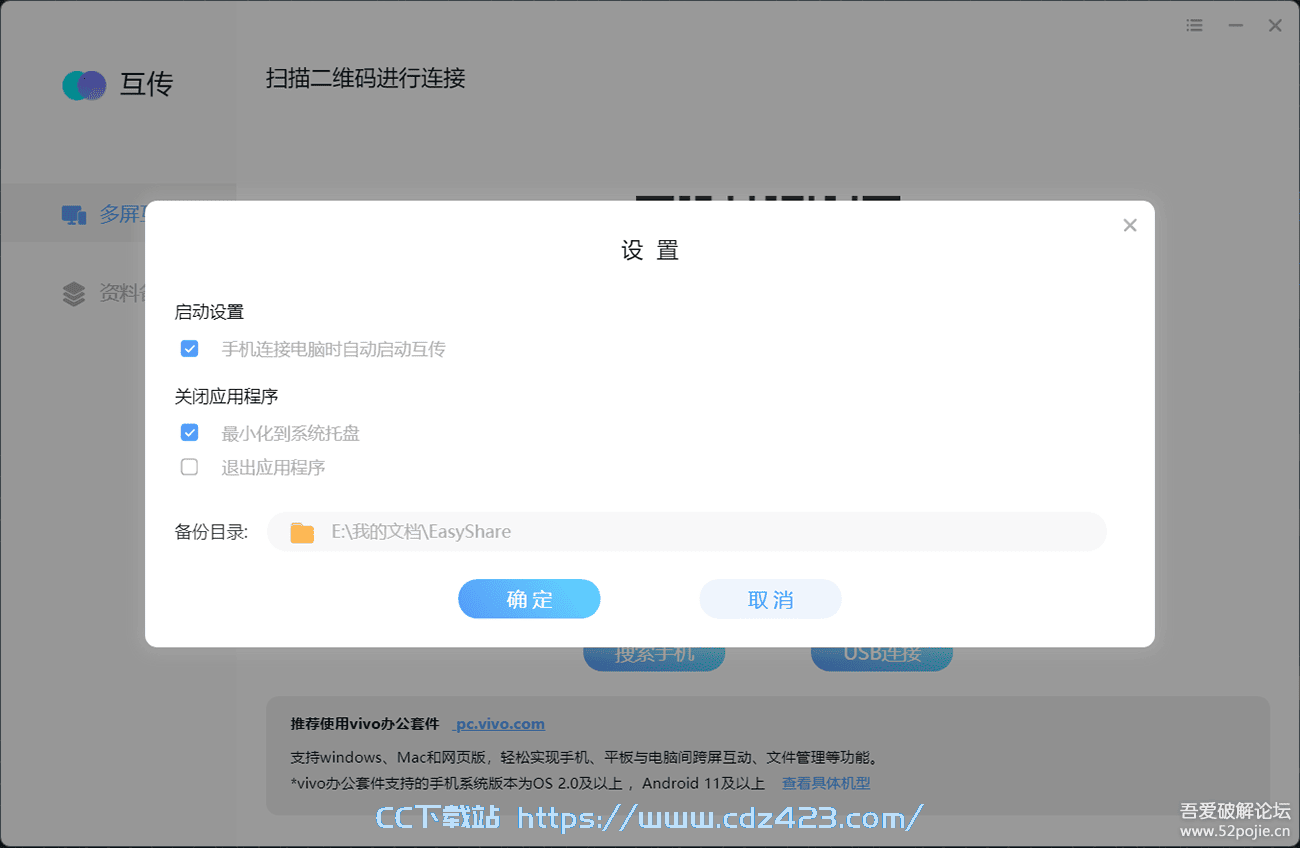This screenshot has height=848, width=1300.
Task: Minimize the 互传 window
Action: tap(1236, 26)
